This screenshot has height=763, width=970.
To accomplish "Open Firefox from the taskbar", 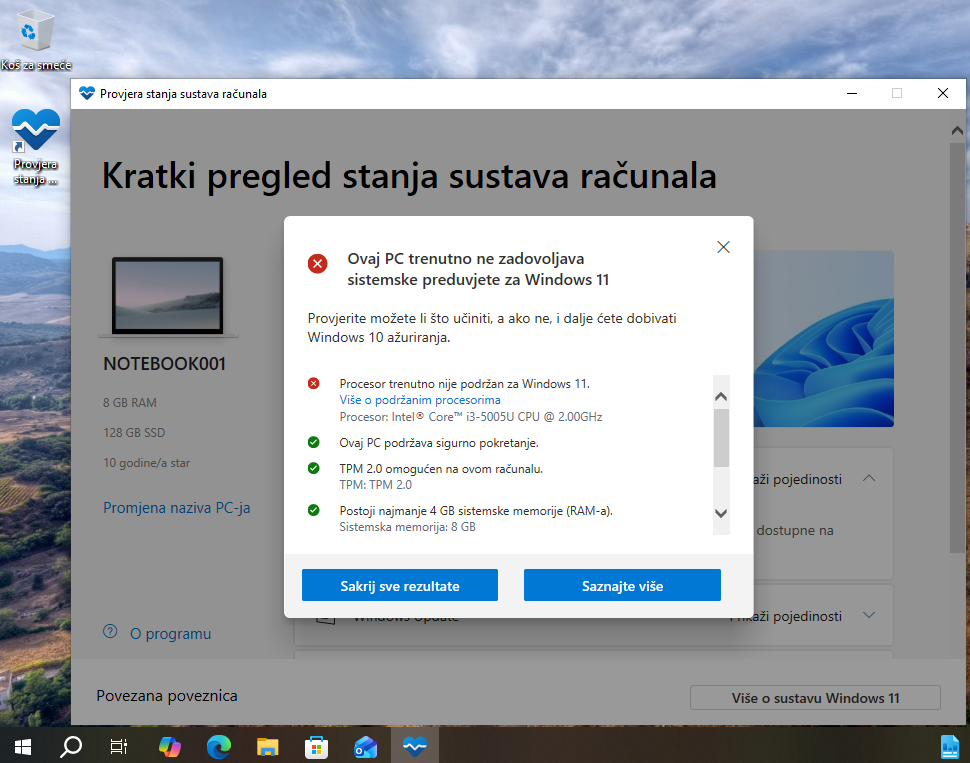I will (169, 746).
